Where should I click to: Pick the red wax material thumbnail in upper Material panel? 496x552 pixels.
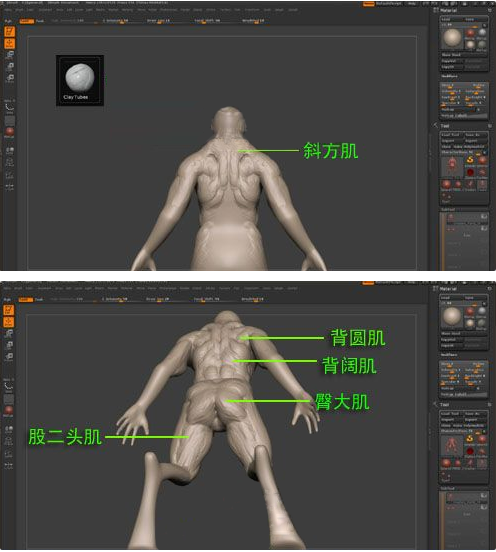(470, 33)
